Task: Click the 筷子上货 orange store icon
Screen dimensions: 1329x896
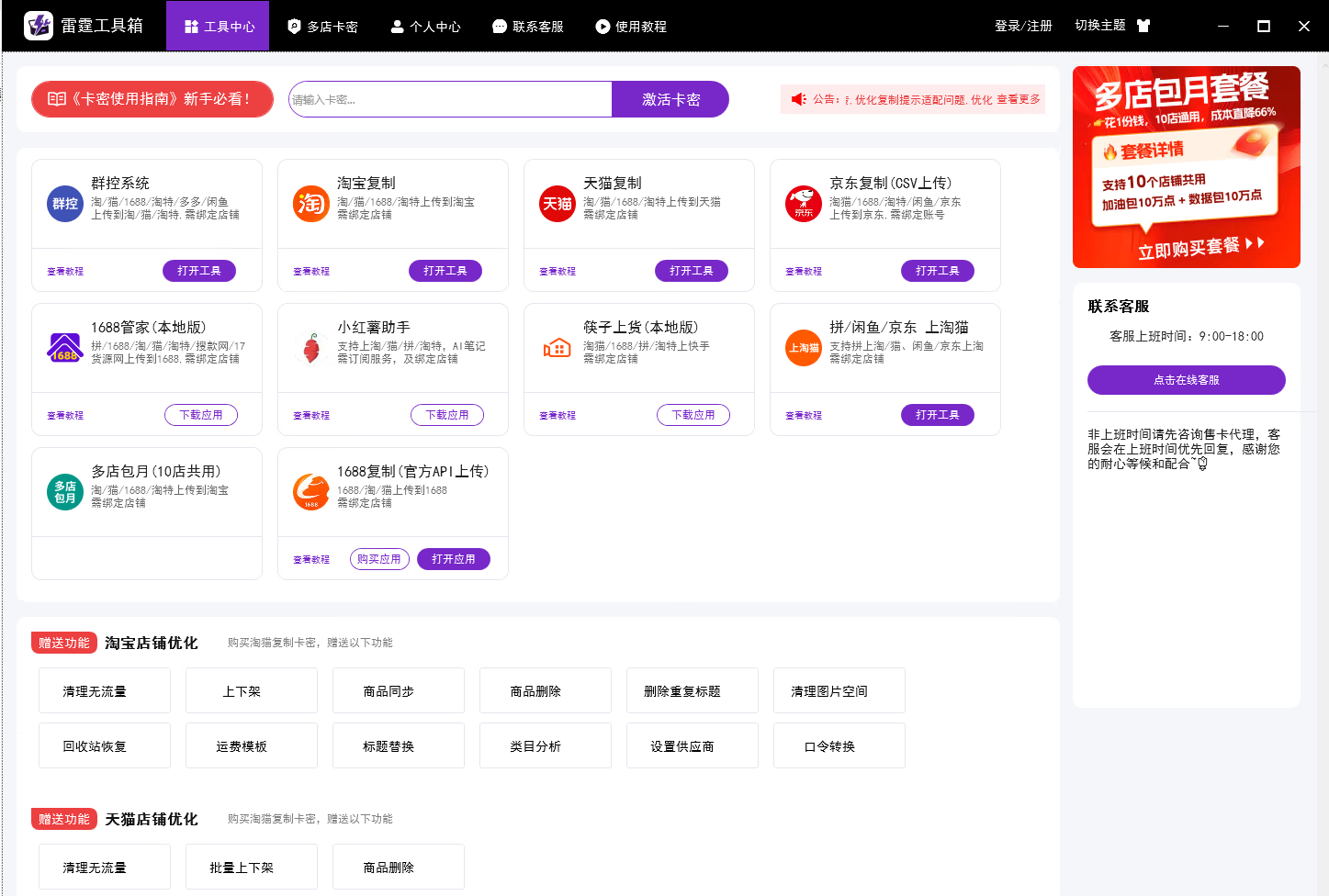Action: click(557, 348)
